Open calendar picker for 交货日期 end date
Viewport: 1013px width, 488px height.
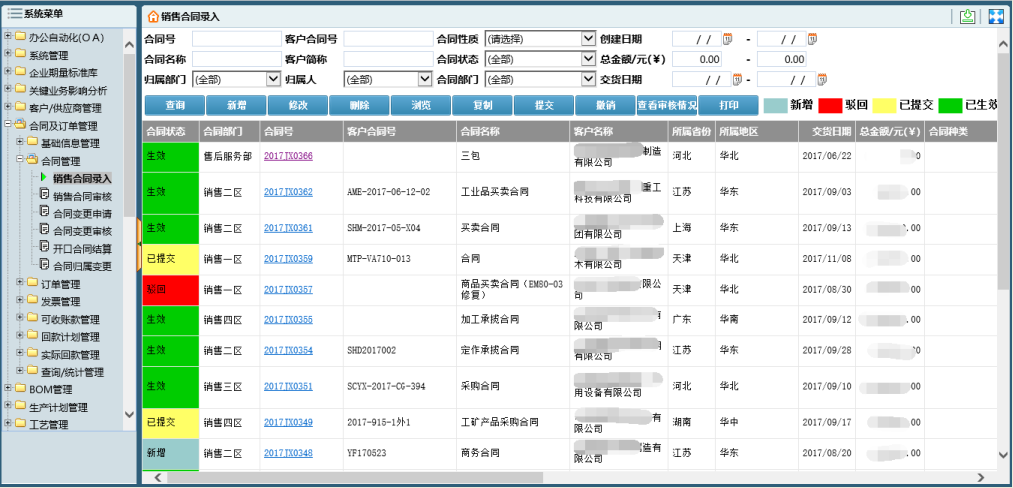pyautogui.click(x=812, y=79)
